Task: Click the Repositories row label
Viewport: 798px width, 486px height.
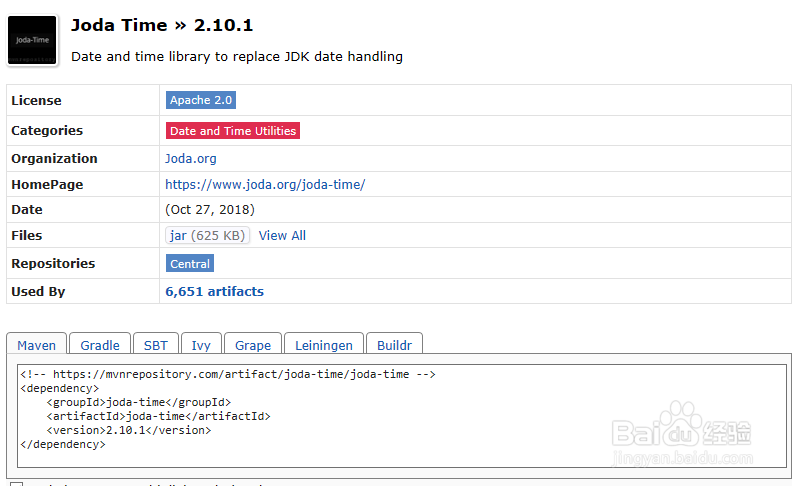Action: point(53,264)
